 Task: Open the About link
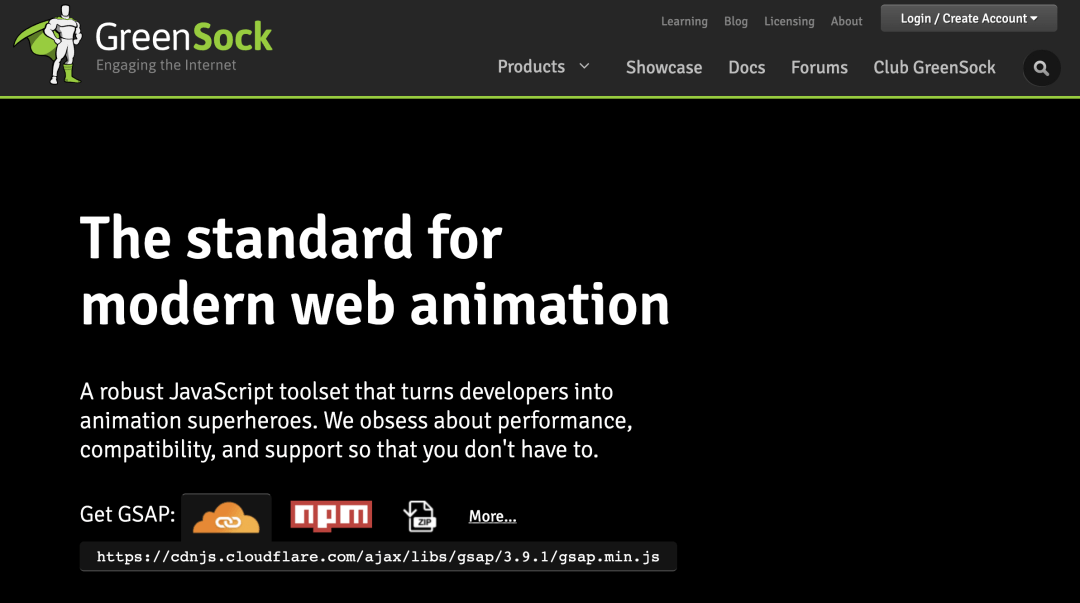point(847,21)
